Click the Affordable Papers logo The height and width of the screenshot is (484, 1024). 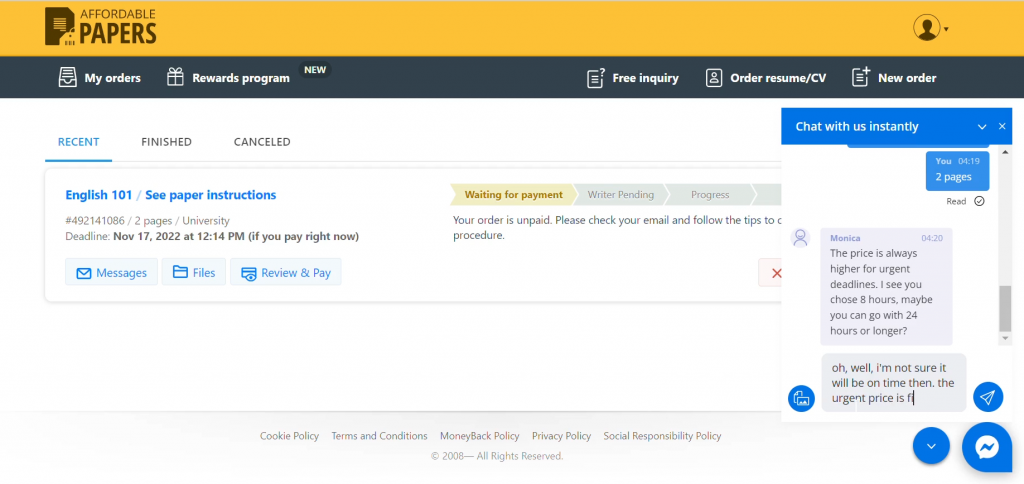(101, 27)
